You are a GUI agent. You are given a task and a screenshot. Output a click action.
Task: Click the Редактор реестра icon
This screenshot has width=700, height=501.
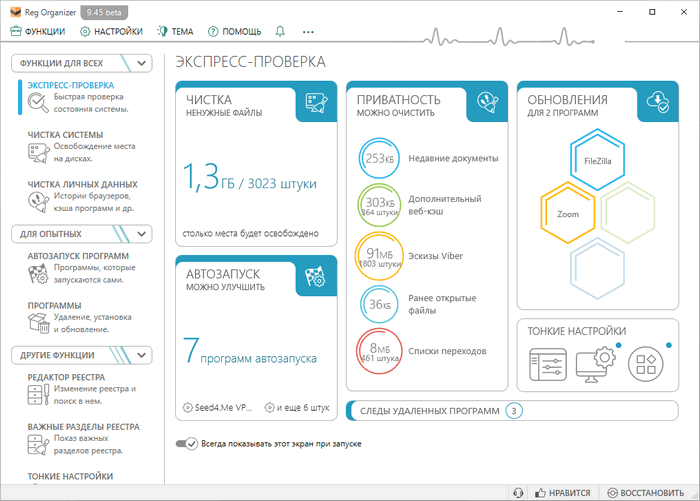pyautogui.click(x=38, y=394)
